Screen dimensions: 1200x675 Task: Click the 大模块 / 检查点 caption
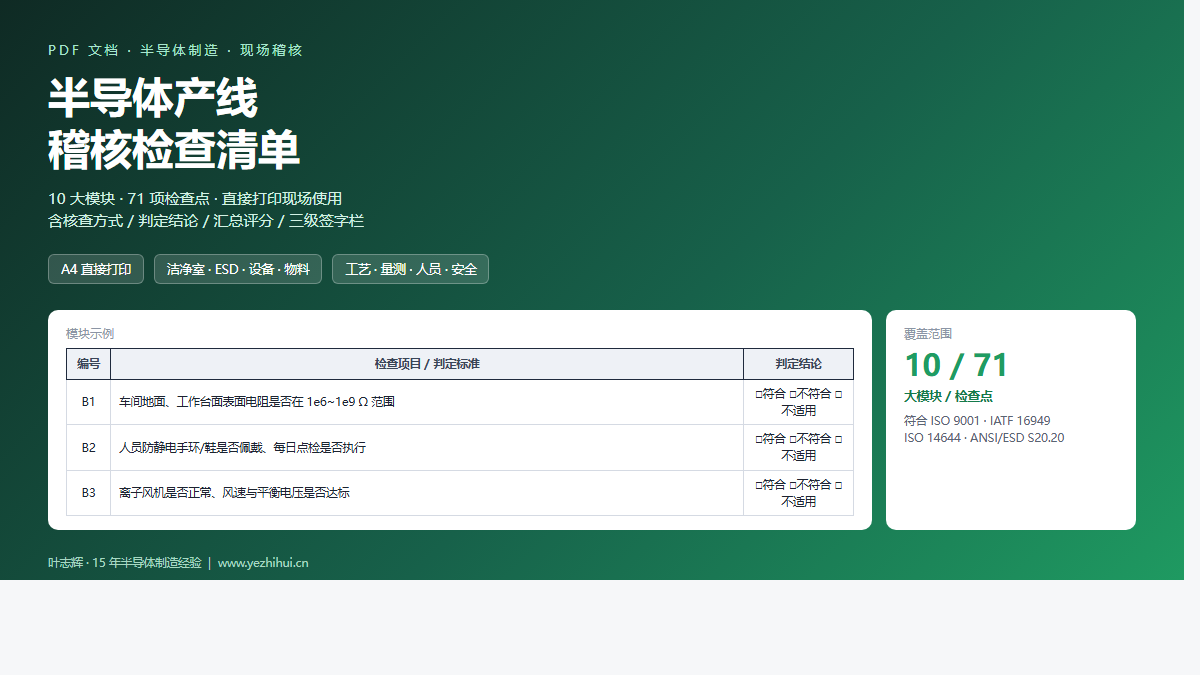coord(948,396)
